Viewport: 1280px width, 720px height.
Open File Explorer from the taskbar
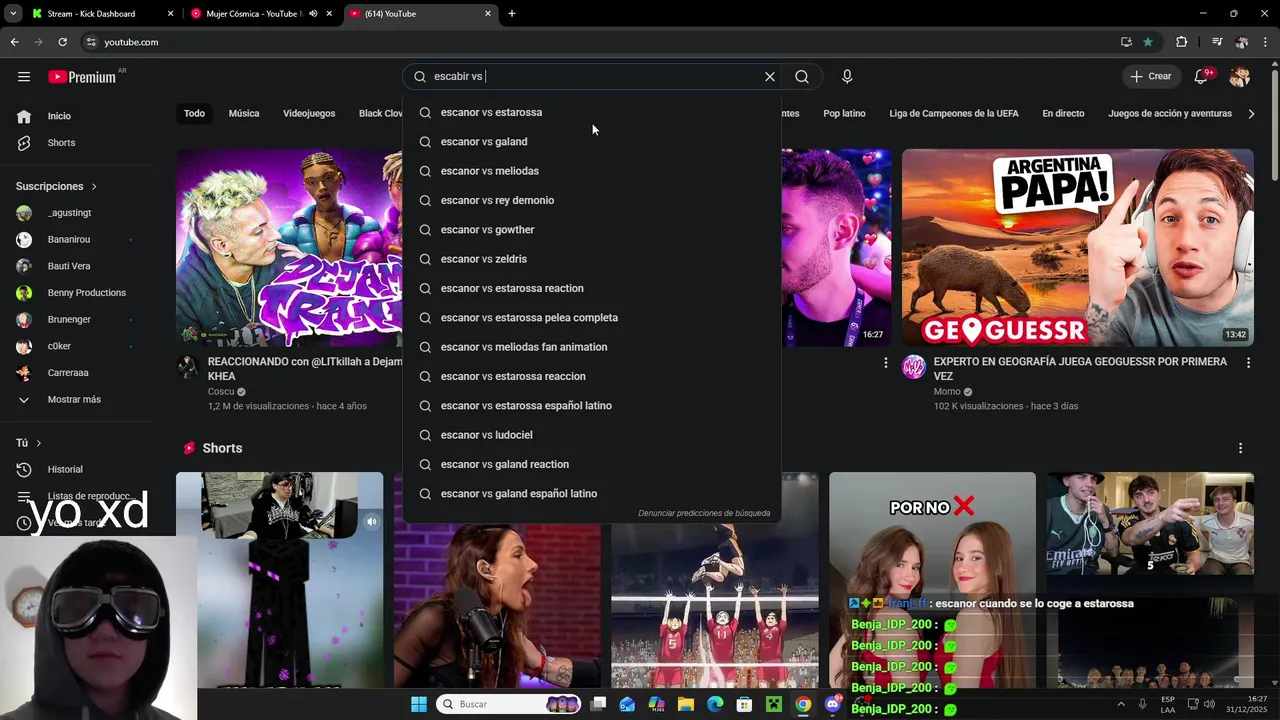point(686,704)
